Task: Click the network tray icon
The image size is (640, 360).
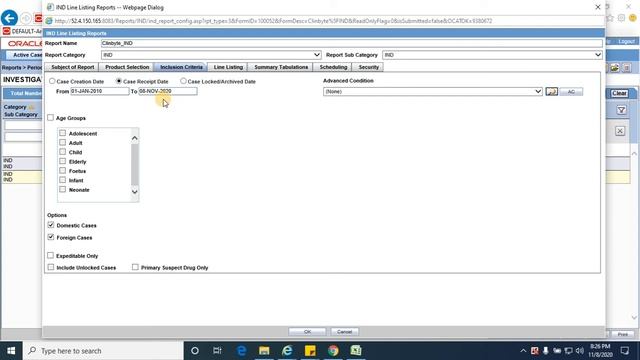Action: (568, 351)
